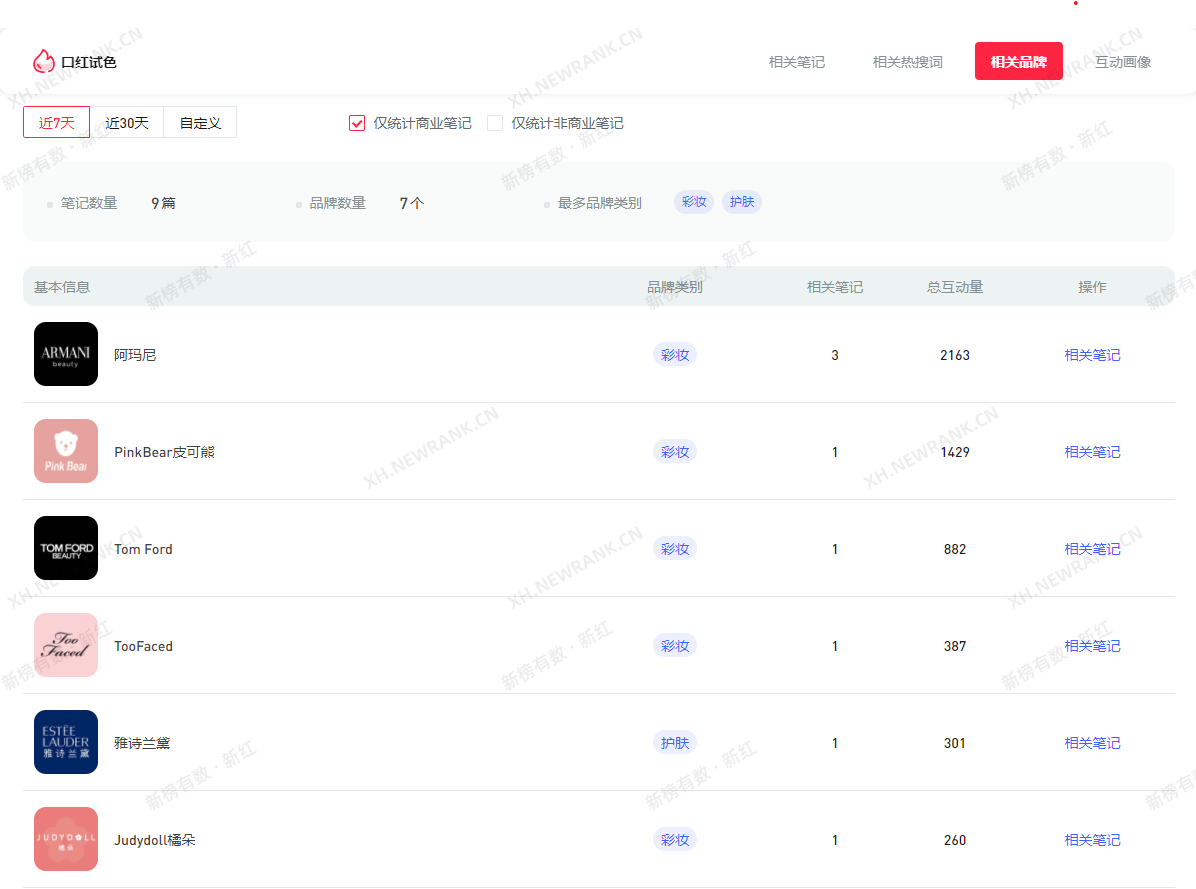Open 相关笔记 link for TooFaced
Screen dimensions: 1196x889
1092,645
